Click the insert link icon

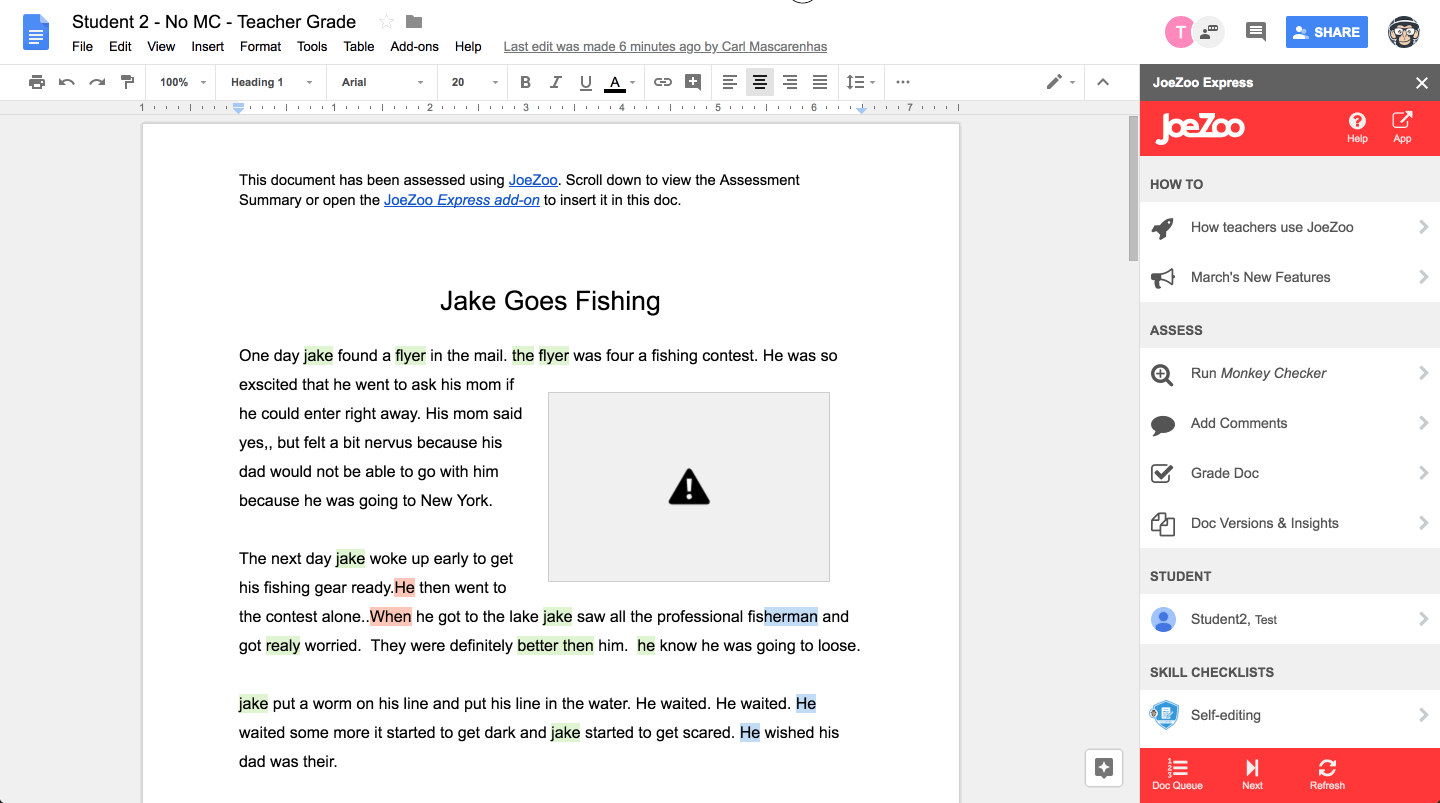[x=662, y=82]
